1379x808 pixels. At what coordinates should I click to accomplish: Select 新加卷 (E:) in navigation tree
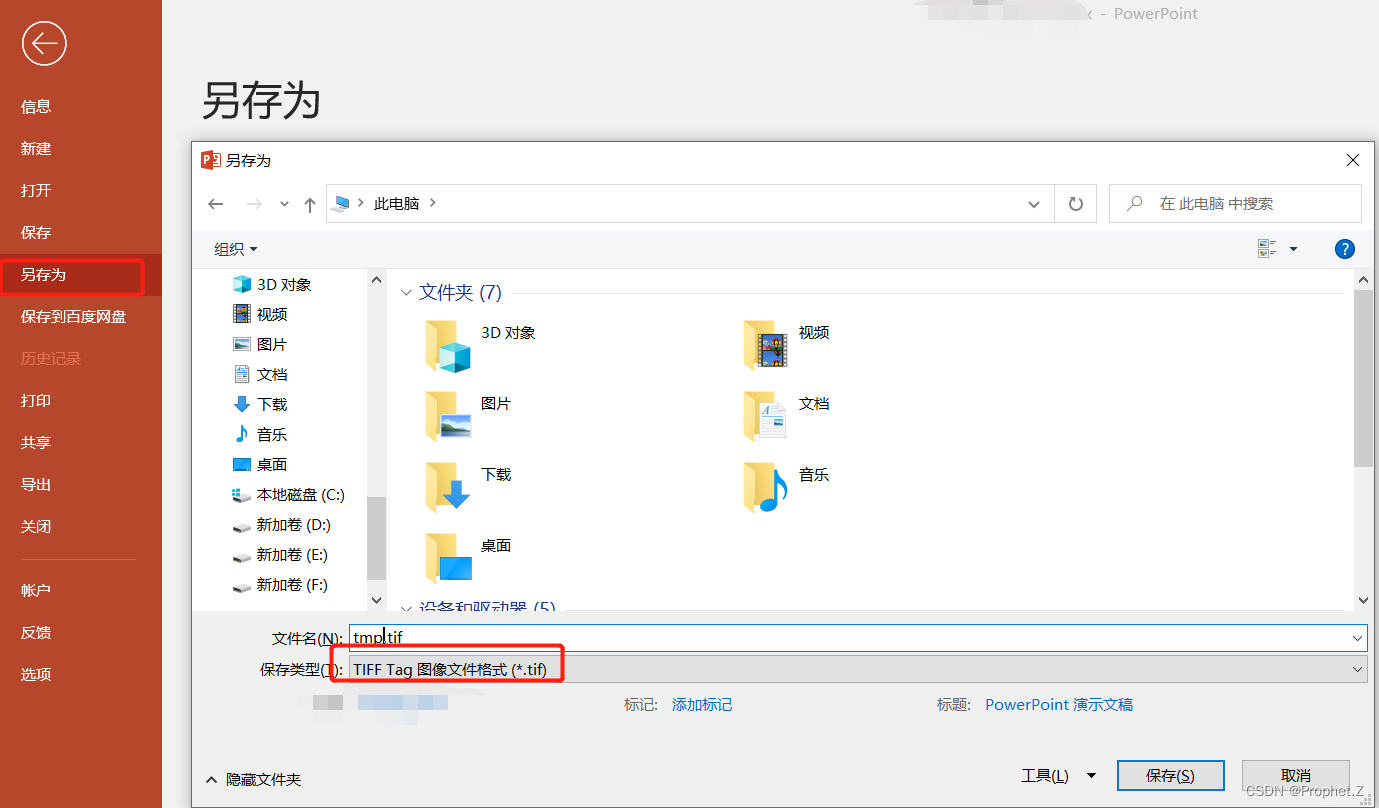click(x=281, y=554)
